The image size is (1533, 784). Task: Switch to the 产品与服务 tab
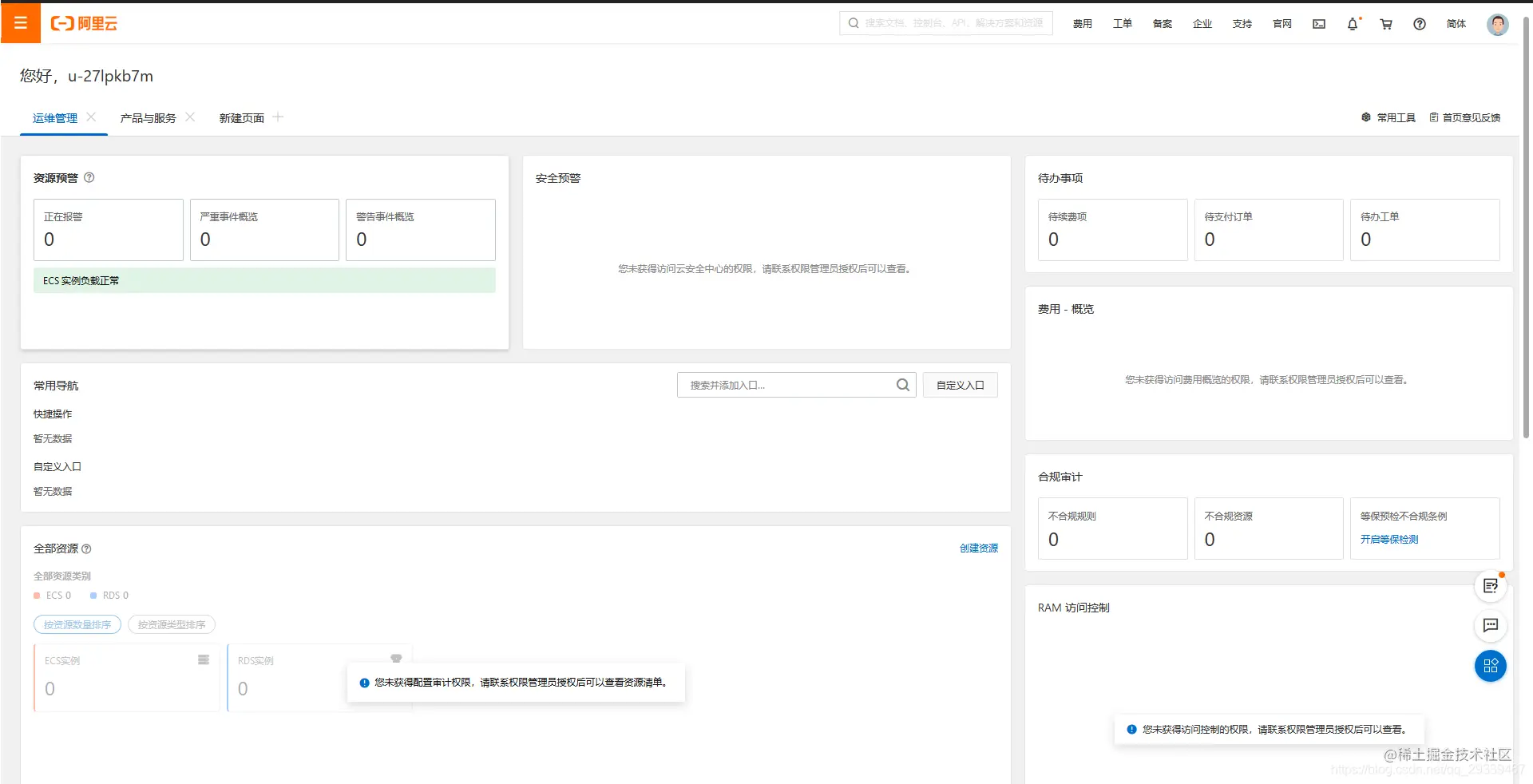(149, 118)
